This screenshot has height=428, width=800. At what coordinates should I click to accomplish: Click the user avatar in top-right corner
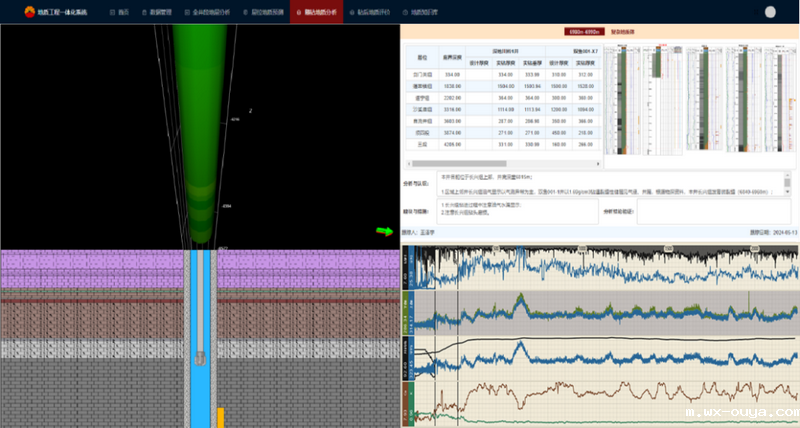pyautogui.click(x=770, y=12)
